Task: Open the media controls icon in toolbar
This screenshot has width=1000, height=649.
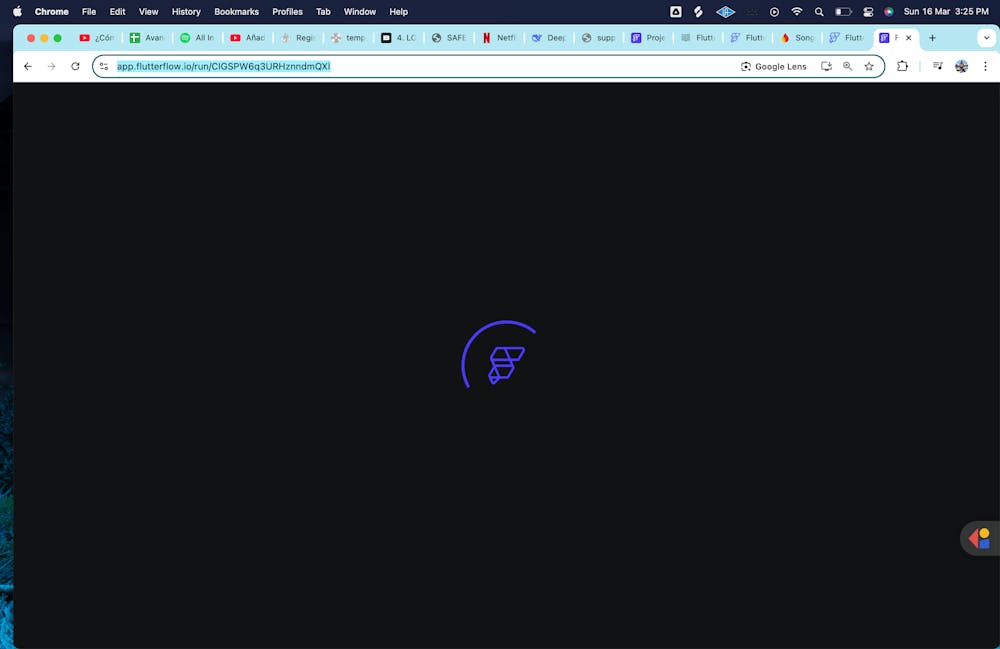Action: point(938,66)
